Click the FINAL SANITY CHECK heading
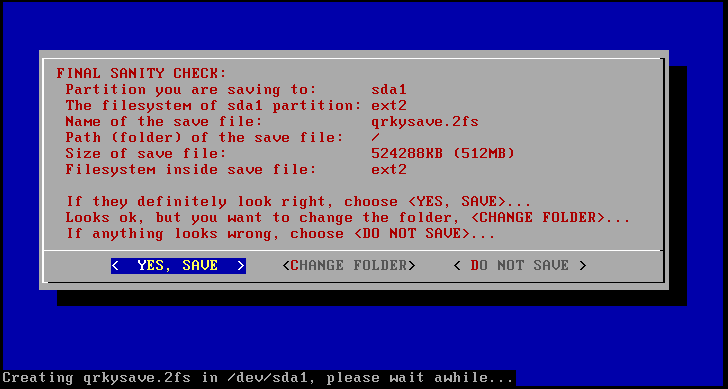Screen dimensions: 728x389 (142, 73)
